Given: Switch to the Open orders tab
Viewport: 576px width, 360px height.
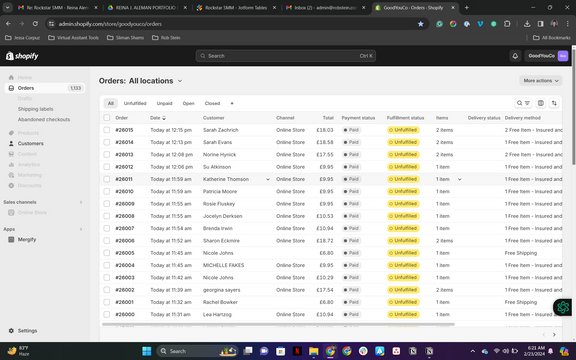Looking at the screenshot, I should click(x=188, y=104).
